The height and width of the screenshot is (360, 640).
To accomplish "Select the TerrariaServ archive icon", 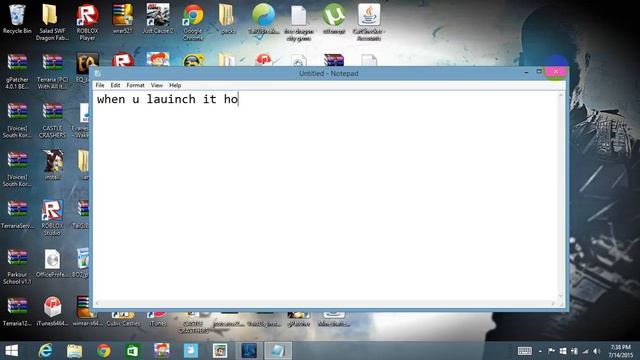I will point(17,214).
